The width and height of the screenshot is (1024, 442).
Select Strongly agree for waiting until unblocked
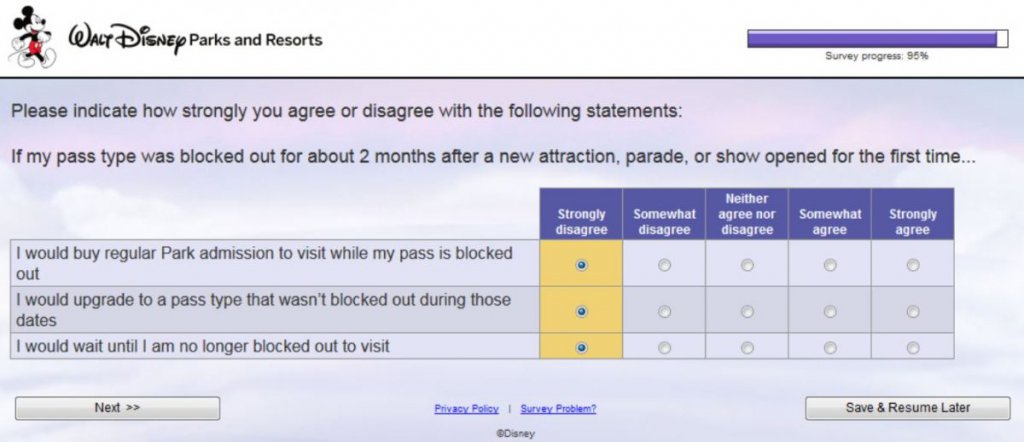point(913,347)
